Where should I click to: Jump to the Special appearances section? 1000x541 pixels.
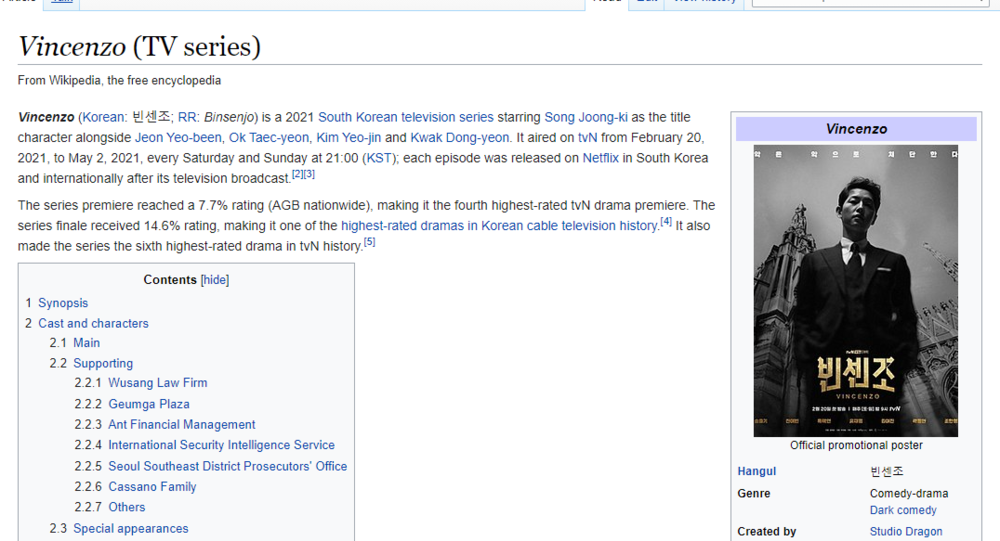(x=130, y=528)
